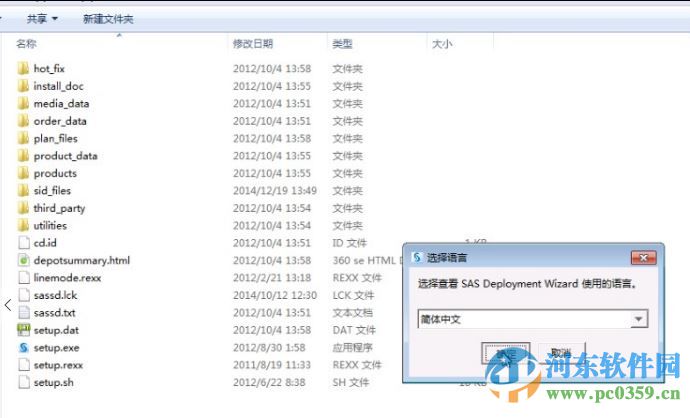Select the file name setup.dat
The height and width of the screenshot is (418, 690).
(56, 330)
